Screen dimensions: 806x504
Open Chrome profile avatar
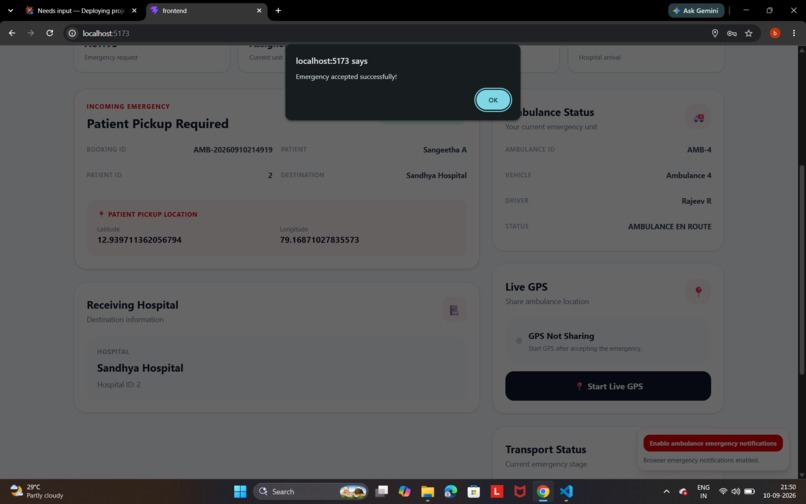775,33
